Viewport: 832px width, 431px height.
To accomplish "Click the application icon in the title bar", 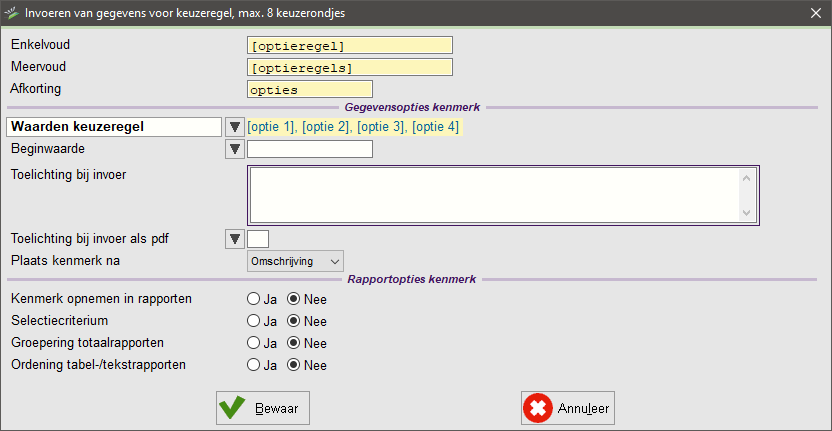I will (12, 12).
